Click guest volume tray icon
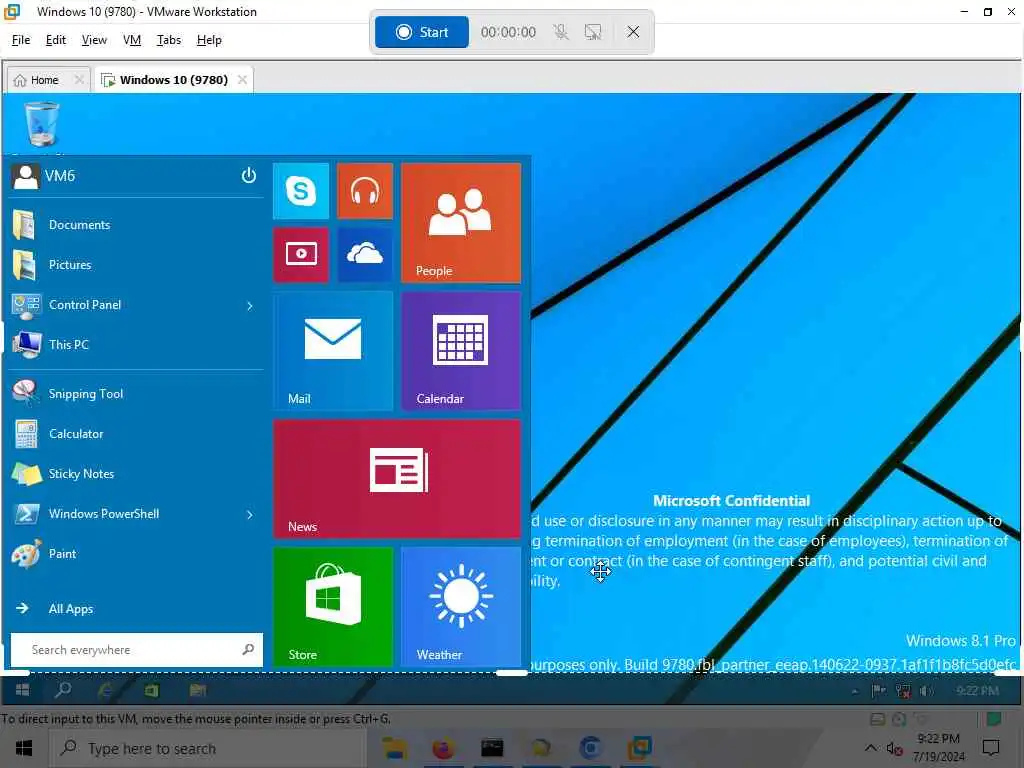 tap(926, 690)
